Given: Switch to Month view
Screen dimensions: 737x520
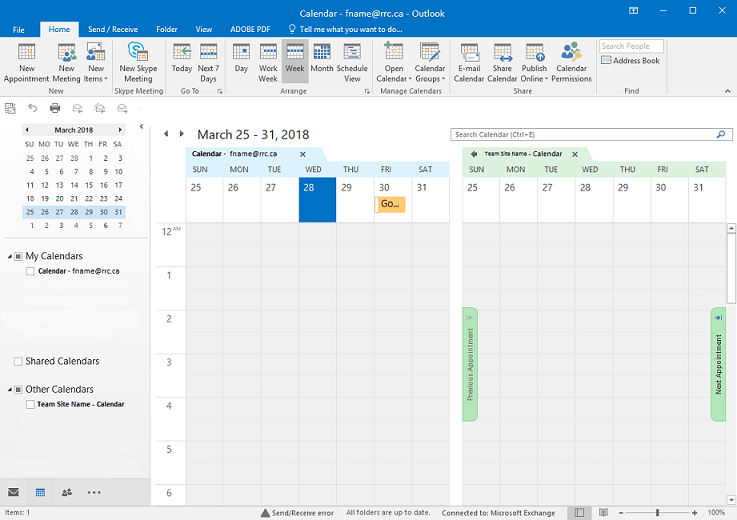Looking at the screenshot, I should click(321, 58).
